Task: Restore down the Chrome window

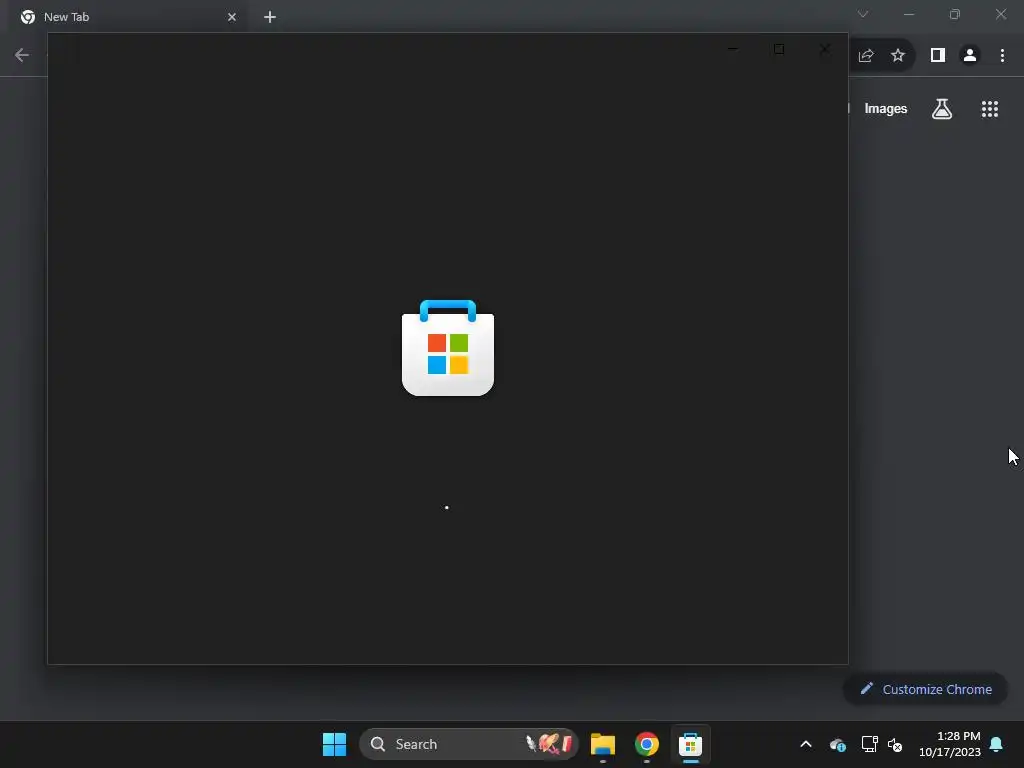Action: coord(955,14)
